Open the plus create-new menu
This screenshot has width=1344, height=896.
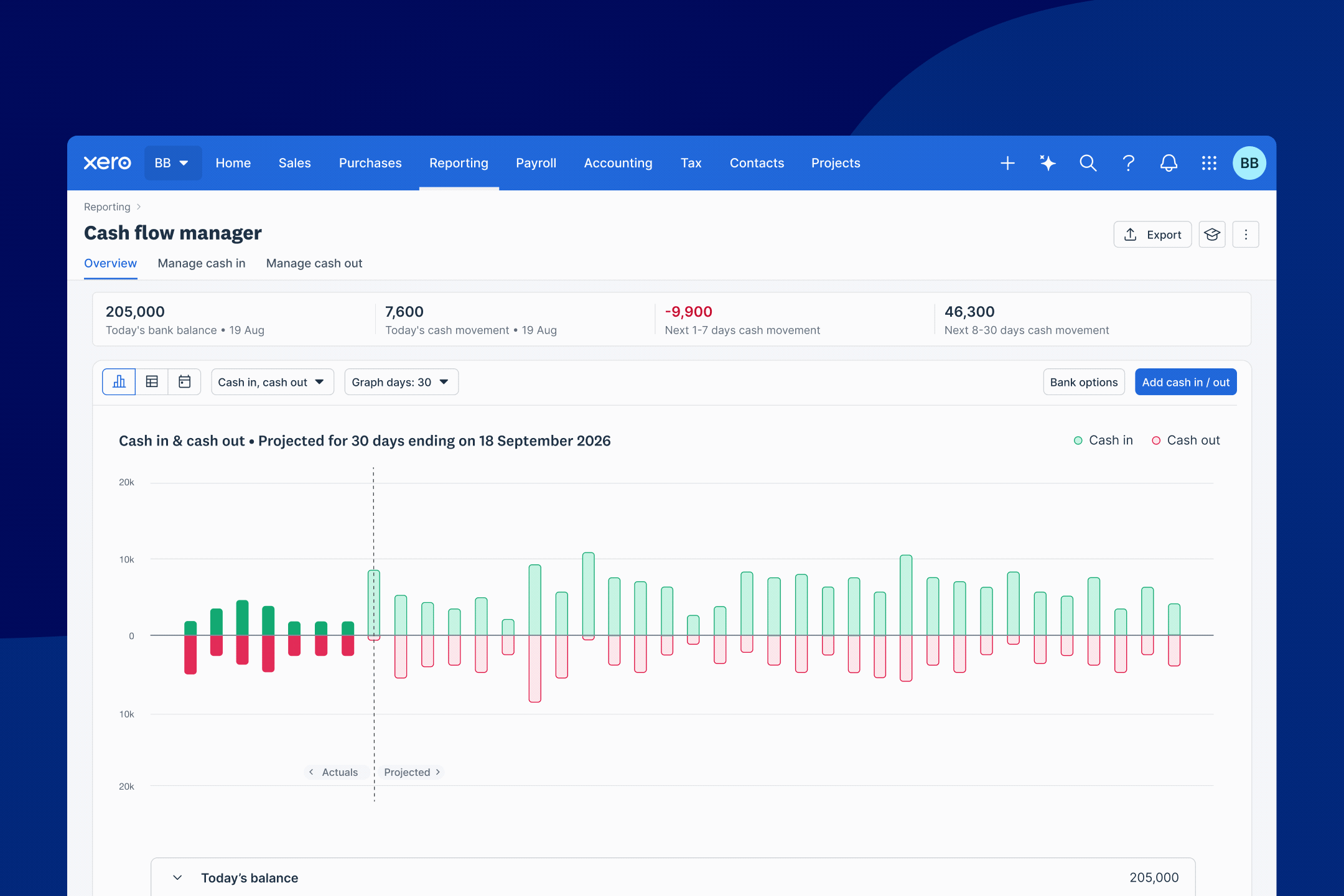tap(1007, 163)
